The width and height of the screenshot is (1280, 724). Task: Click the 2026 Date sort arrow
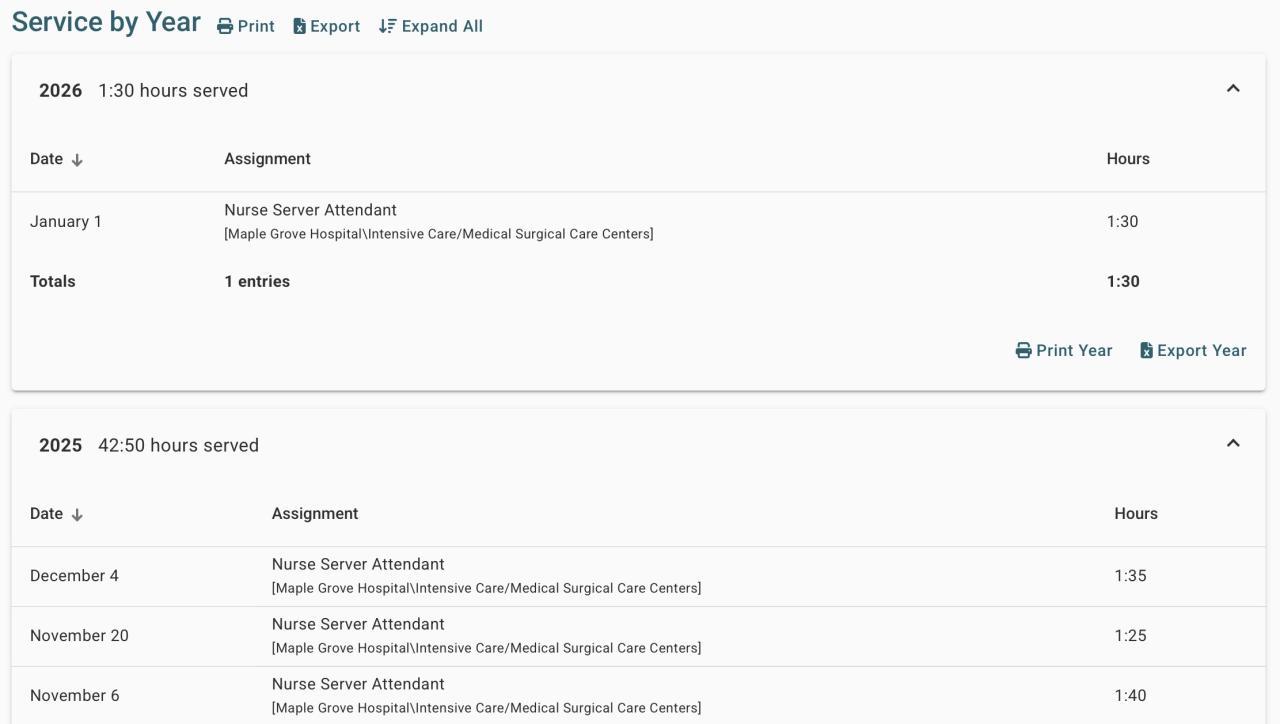[77, 160]
